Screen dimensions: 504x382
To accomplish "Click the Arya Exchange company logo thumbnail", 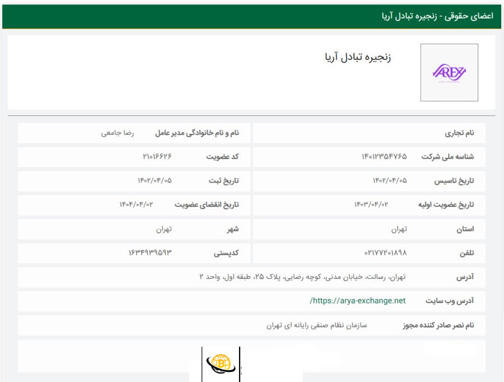I will [449, 72].
